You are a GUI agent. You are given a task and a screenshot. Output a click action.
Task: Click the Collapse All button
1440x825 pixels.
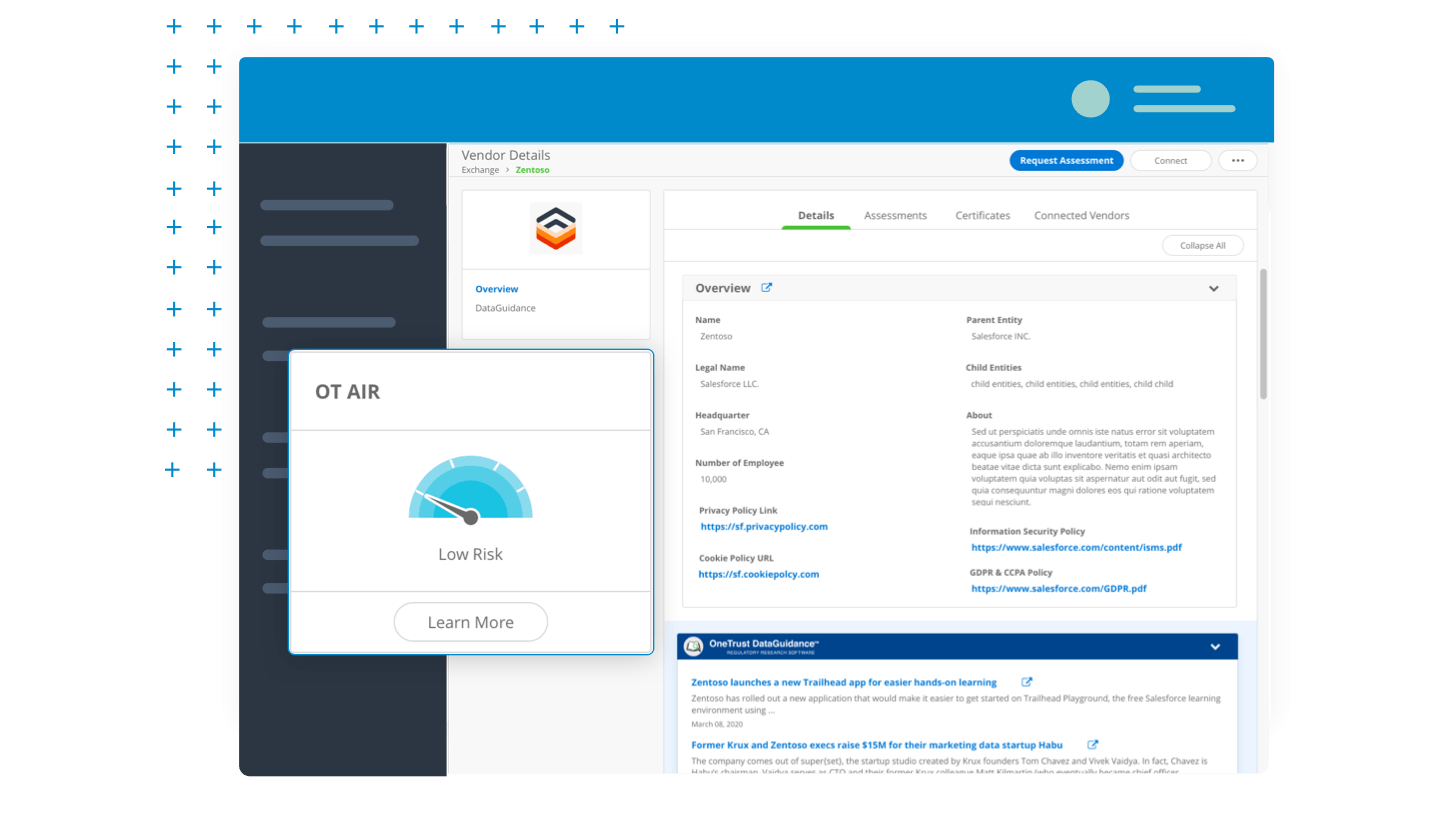(x=1203, y=245)
